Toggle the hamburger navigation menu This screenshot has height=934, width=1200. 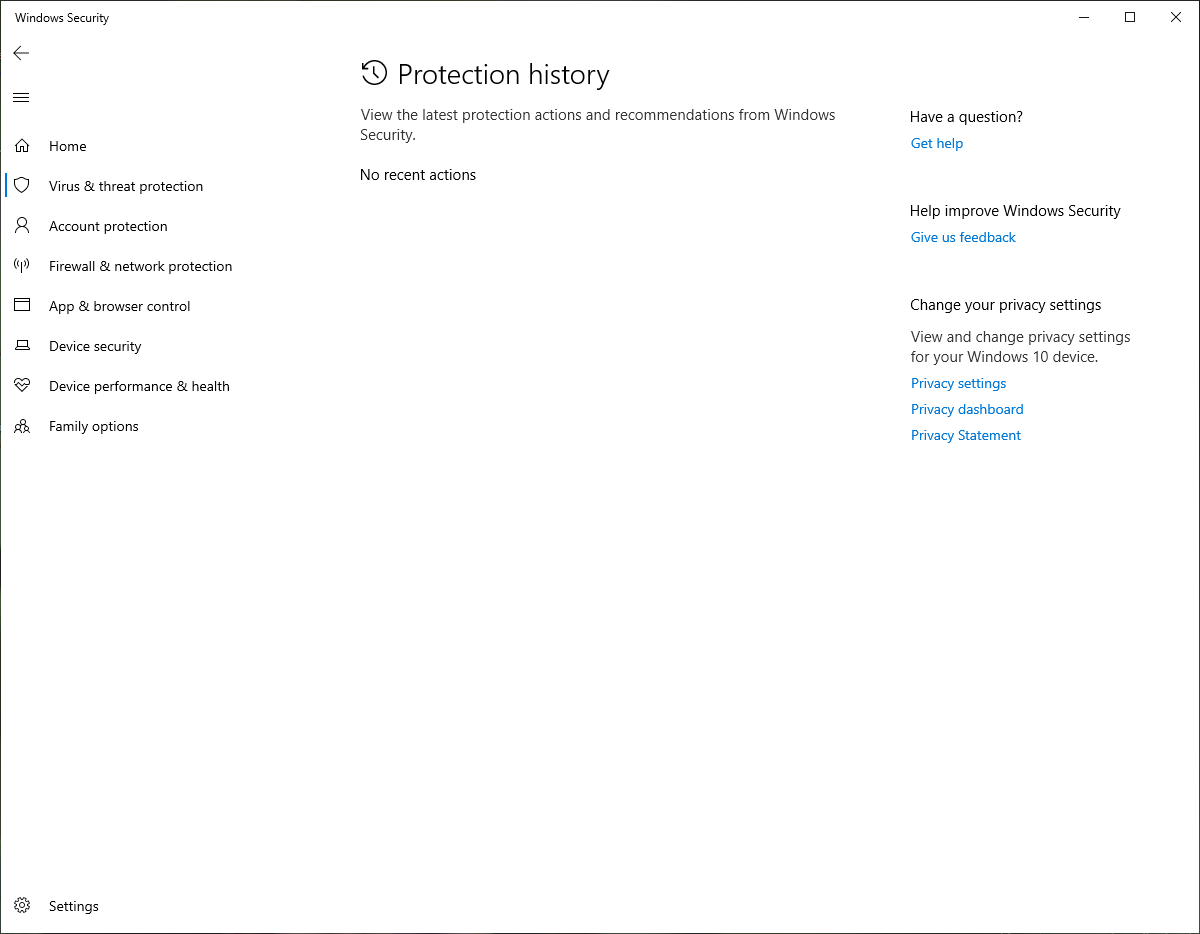coord(21,97)
